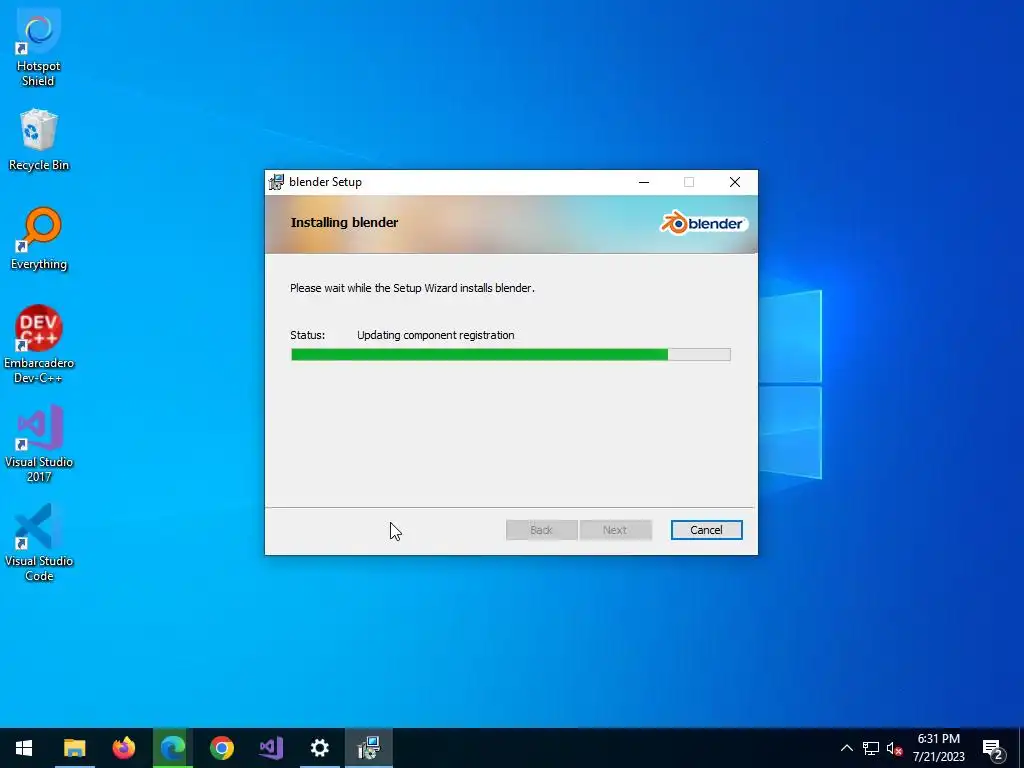Viewport: 1024px width, 768px height.
Task: Click the network icon in system tray
Action: (x=871, y=748)
